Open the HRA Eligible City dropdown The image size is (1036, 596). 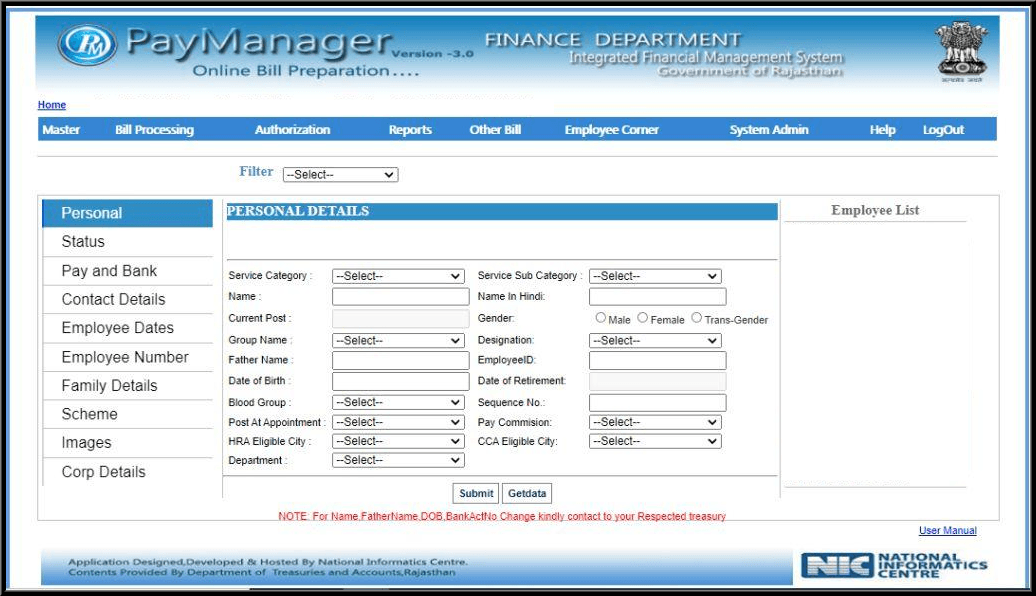coord(398,441)
